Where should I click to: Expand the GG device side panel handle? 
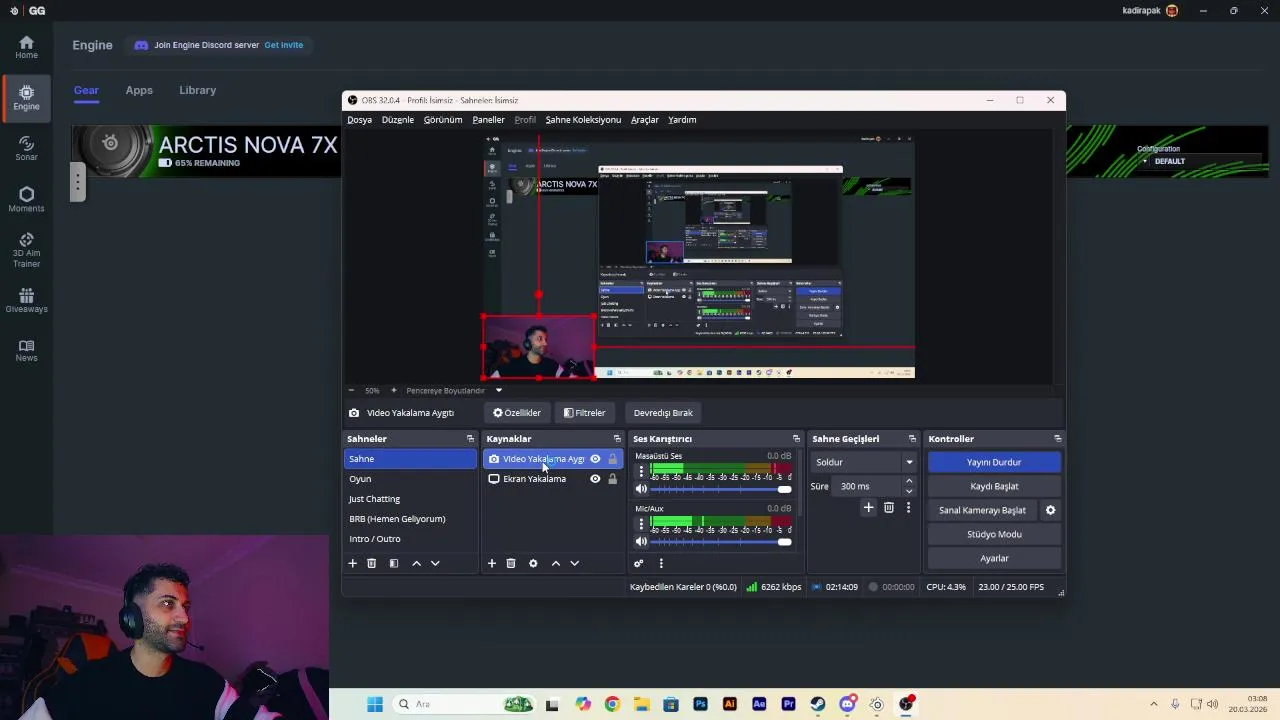[x=77, y=181]
